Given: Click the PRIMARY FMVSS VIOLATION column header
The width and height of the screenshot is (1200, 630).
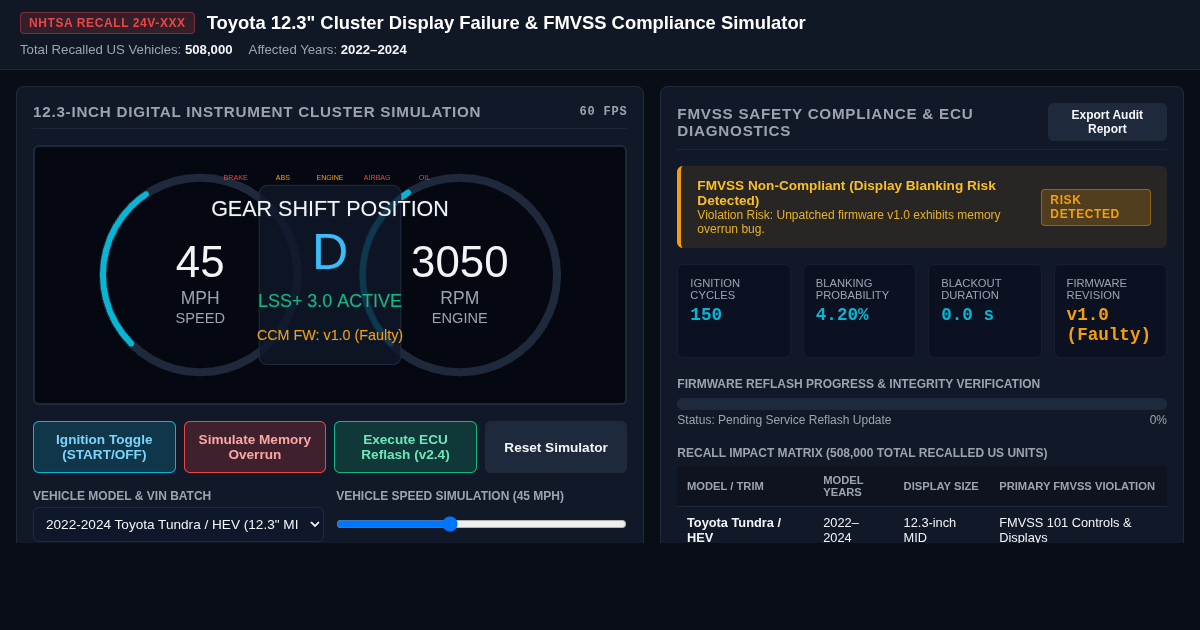Looking at the screenshot, I should coord(1077,486).
